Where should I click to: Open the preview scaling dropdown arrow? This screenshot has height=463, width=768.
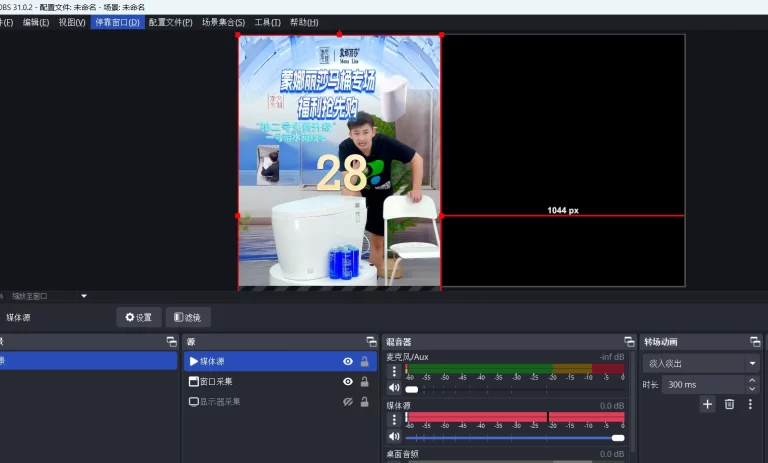84,296
